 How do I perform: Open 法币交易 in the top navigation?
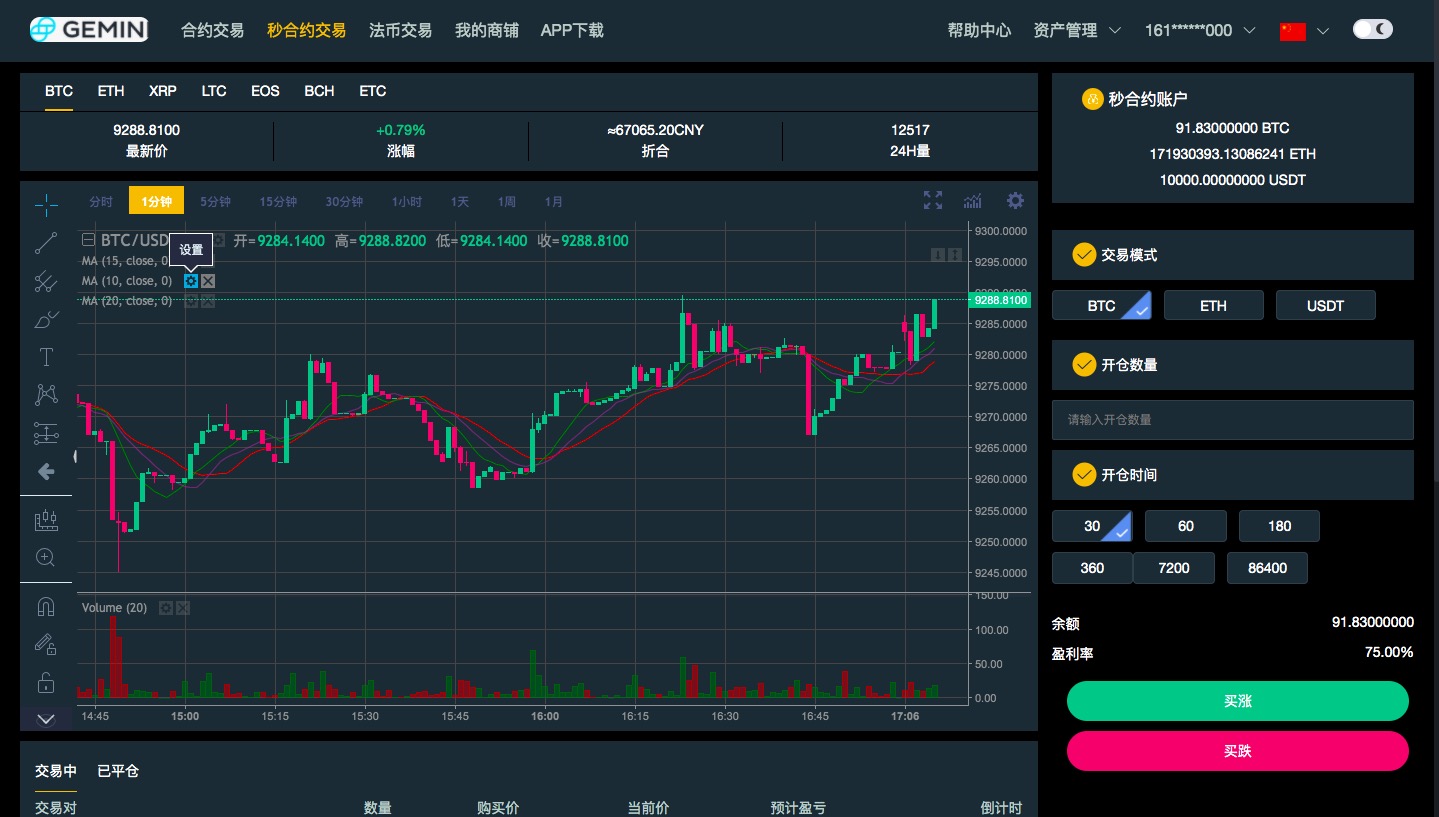pyautogui.click(x=400, y=31)
